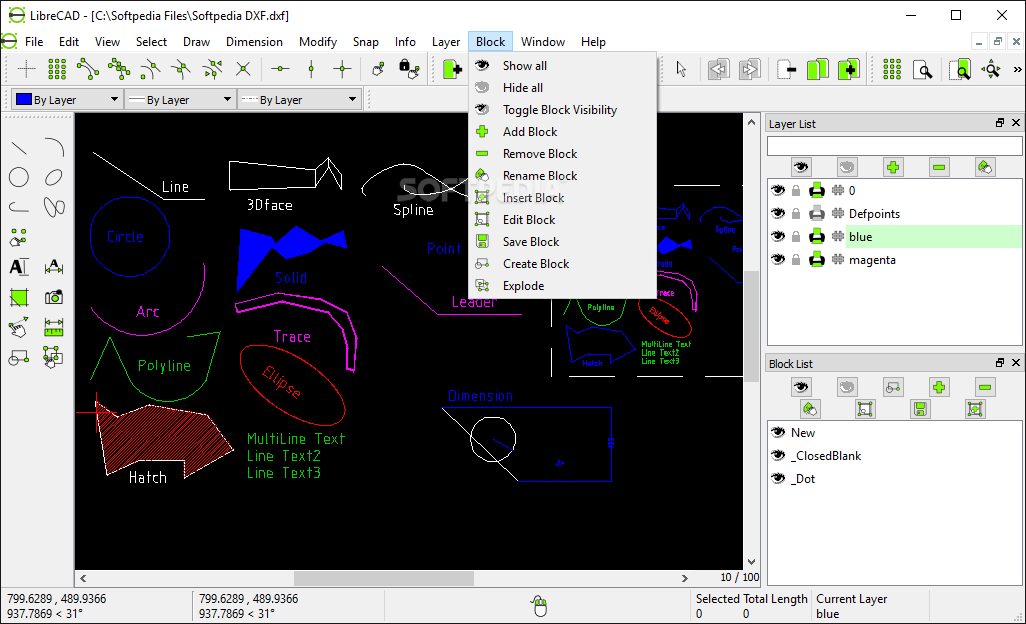This screenshot has height=624, width=1026.
Task: Open the line type By Layer dropdown
Action: [x=299, y=99]
